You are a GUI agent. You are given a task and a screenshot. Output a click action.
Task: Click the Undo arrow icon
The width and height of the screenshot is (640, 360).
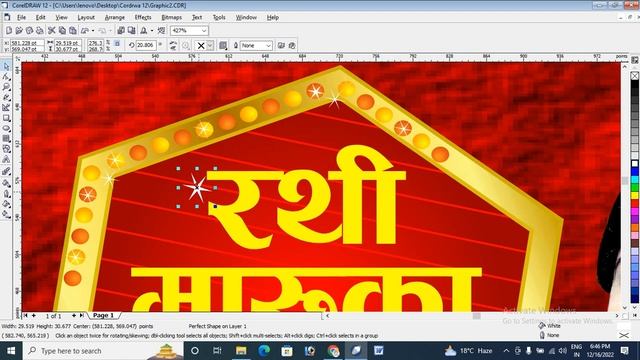pyautogui.click(x=85, y=31)
